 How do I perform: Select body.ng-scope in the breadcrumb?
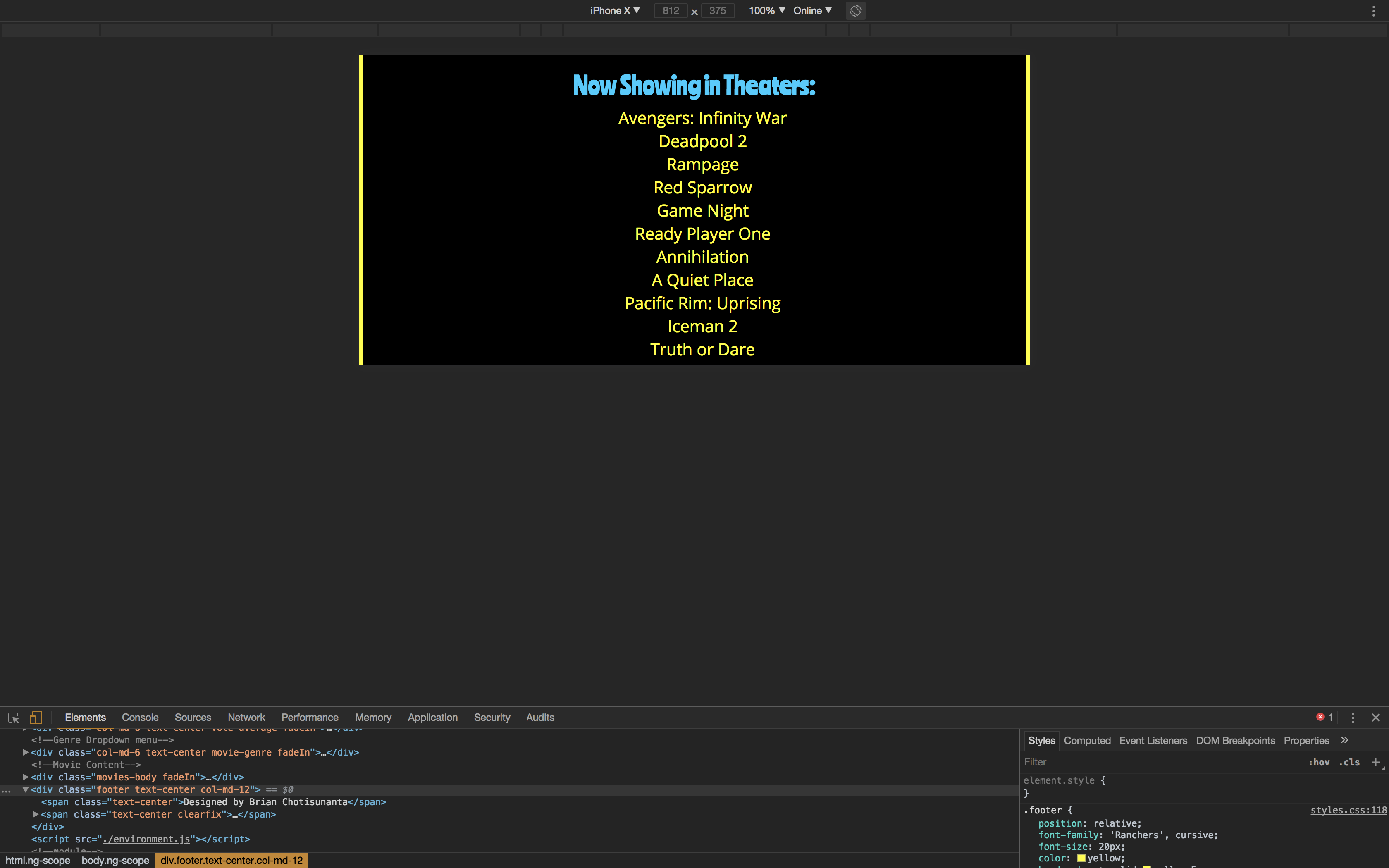click(115, 861)
